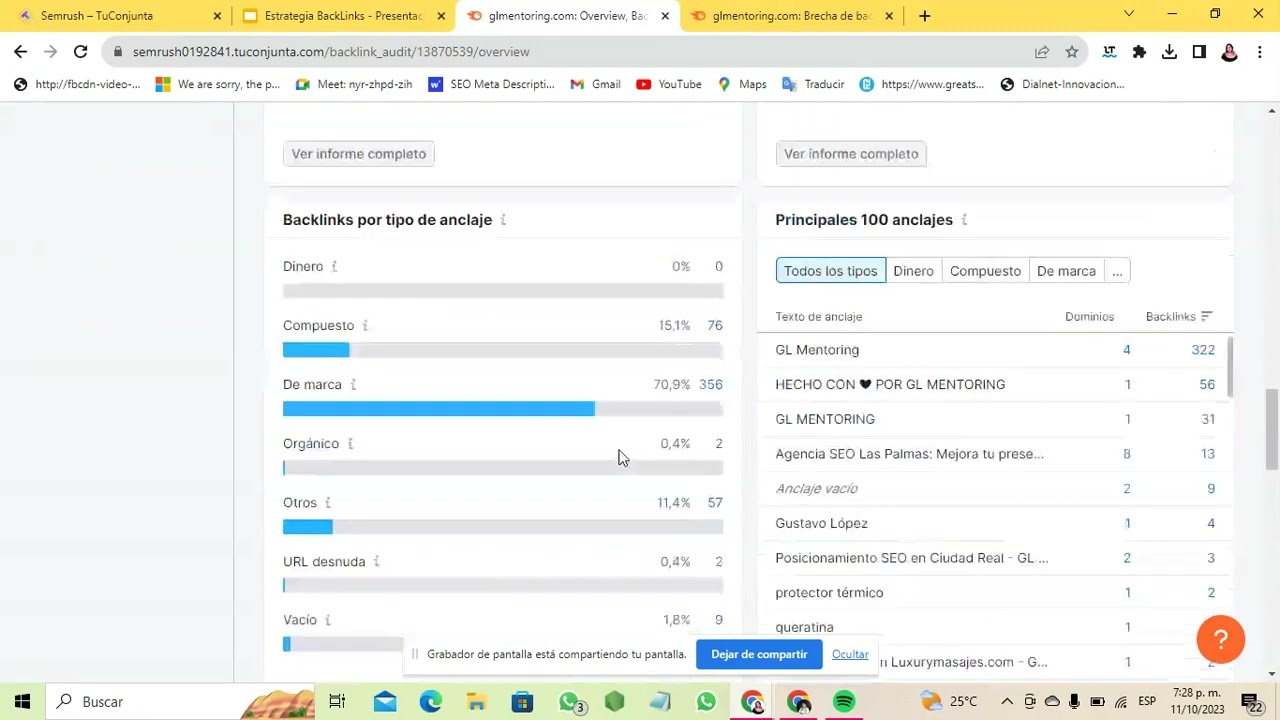Go back to the previous page

[20, 52]
